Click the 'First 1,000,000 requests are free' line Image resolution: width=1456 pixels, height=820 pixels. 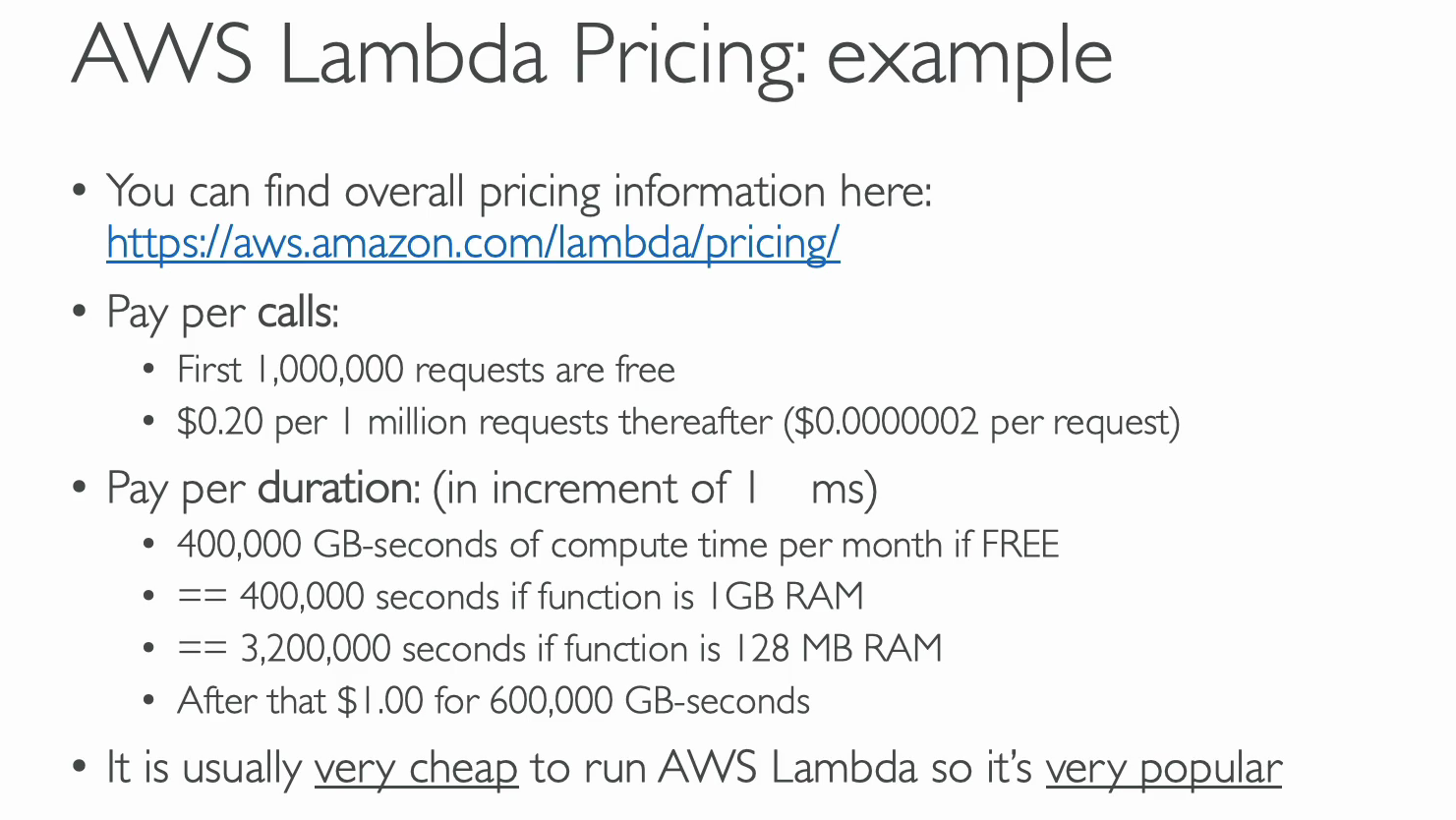(x=426, y=370)
